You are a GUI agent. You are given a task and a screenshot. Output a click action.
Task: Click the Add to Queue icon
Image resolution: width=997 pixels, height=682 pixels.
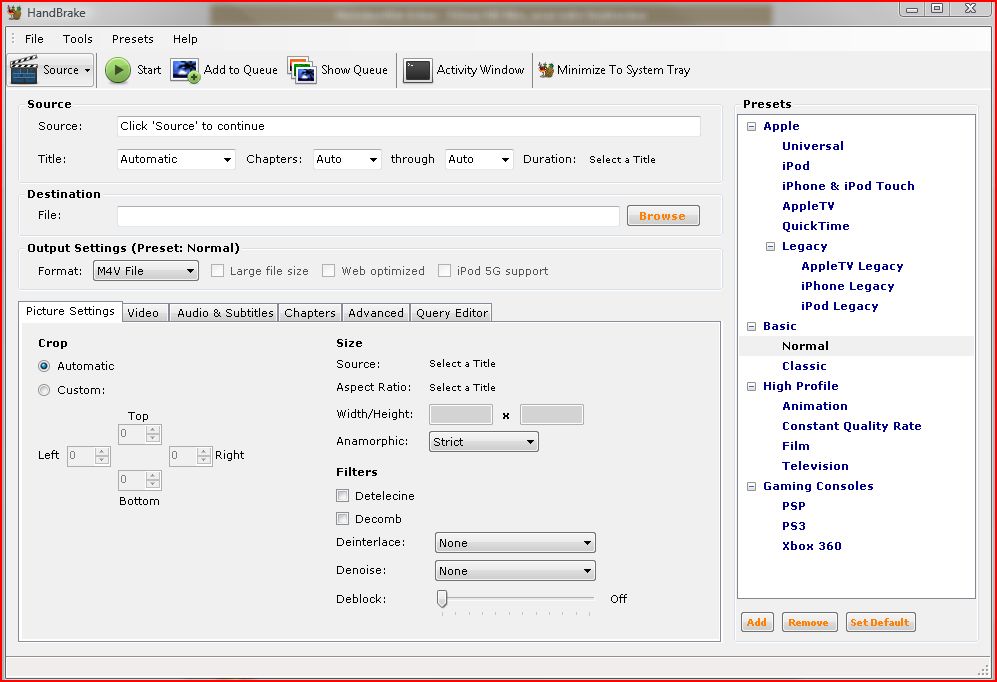click(185, 70)
